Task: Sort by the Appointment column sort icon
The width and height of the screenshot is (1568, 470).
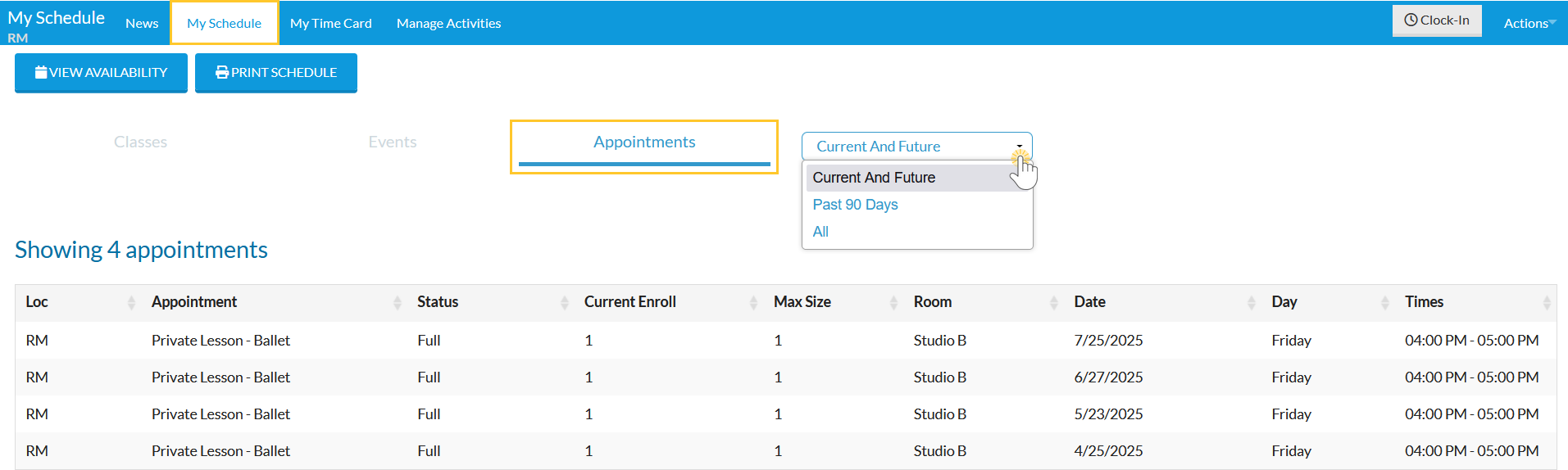Action: 398,303
